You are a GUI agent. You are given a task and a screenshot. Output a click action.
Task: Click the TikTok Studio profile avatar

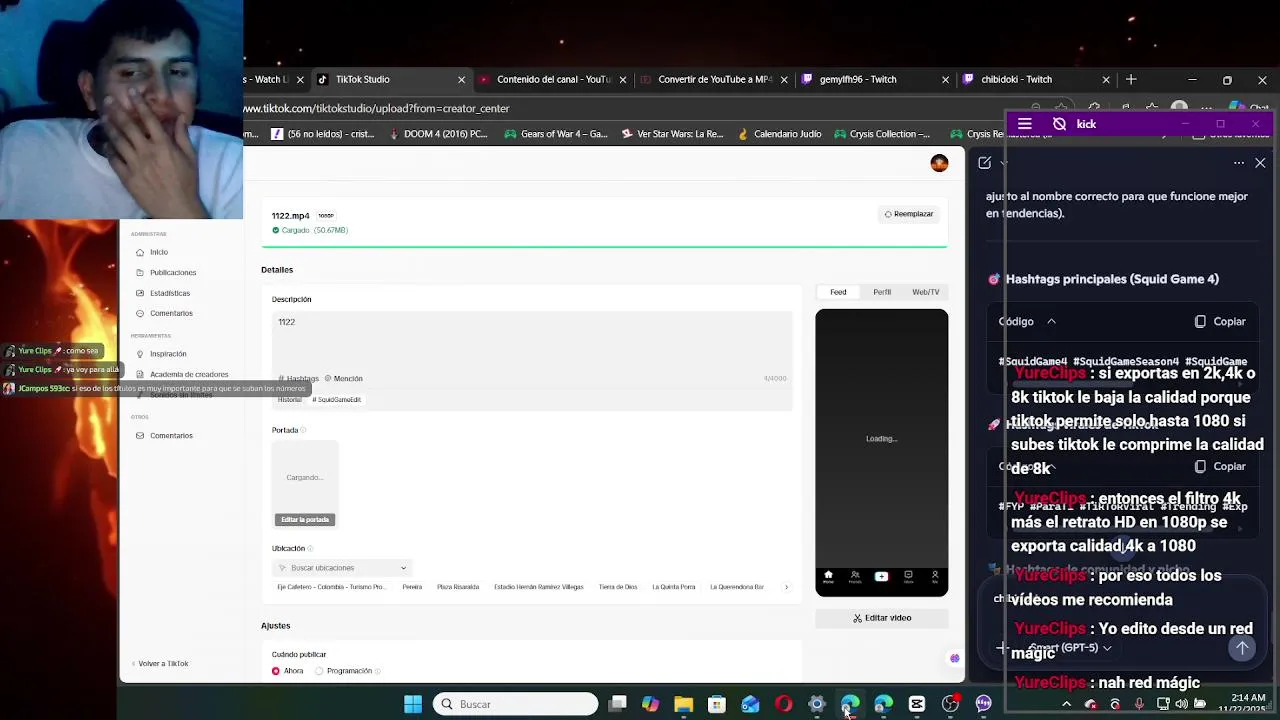(939, 163)
